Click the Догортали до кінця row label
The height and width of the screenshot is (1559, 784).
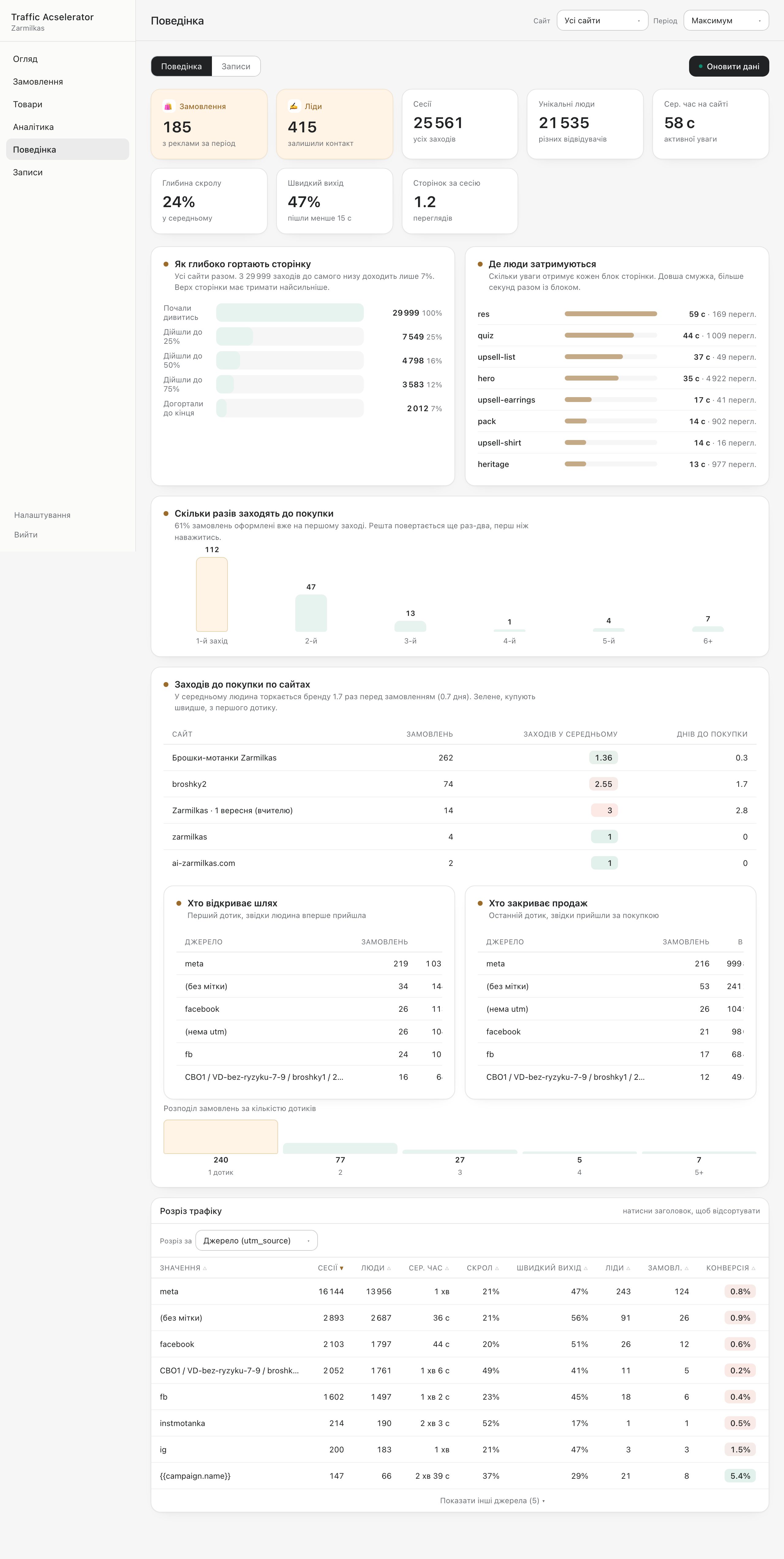click(x=183, y=408)
